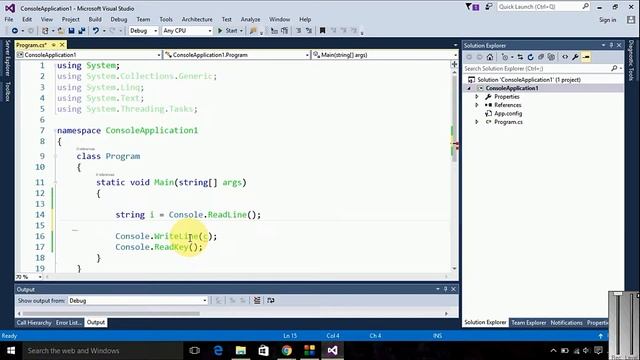Open the ConsoleApplication1 project navigation dropdown
The height and width of the screenshot is (360, 640).
(89, 55)
